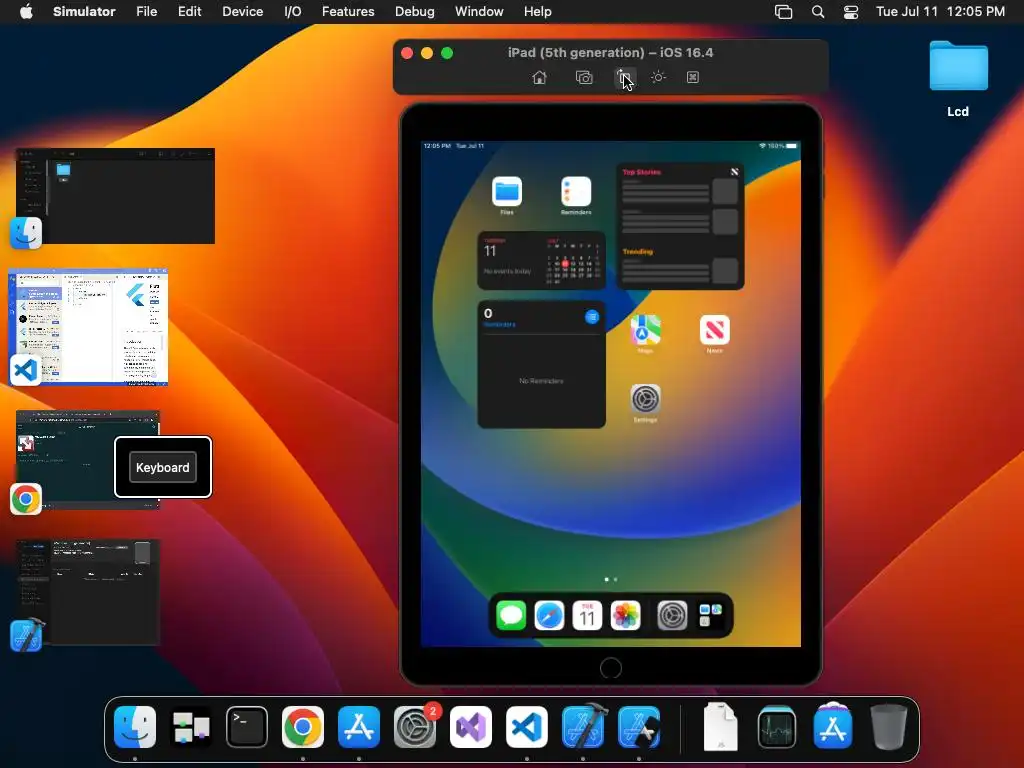Viewport: 1024px width, 768px height.
Task: Switch to the VS Code window thumbnail
Action: (88, 327)
